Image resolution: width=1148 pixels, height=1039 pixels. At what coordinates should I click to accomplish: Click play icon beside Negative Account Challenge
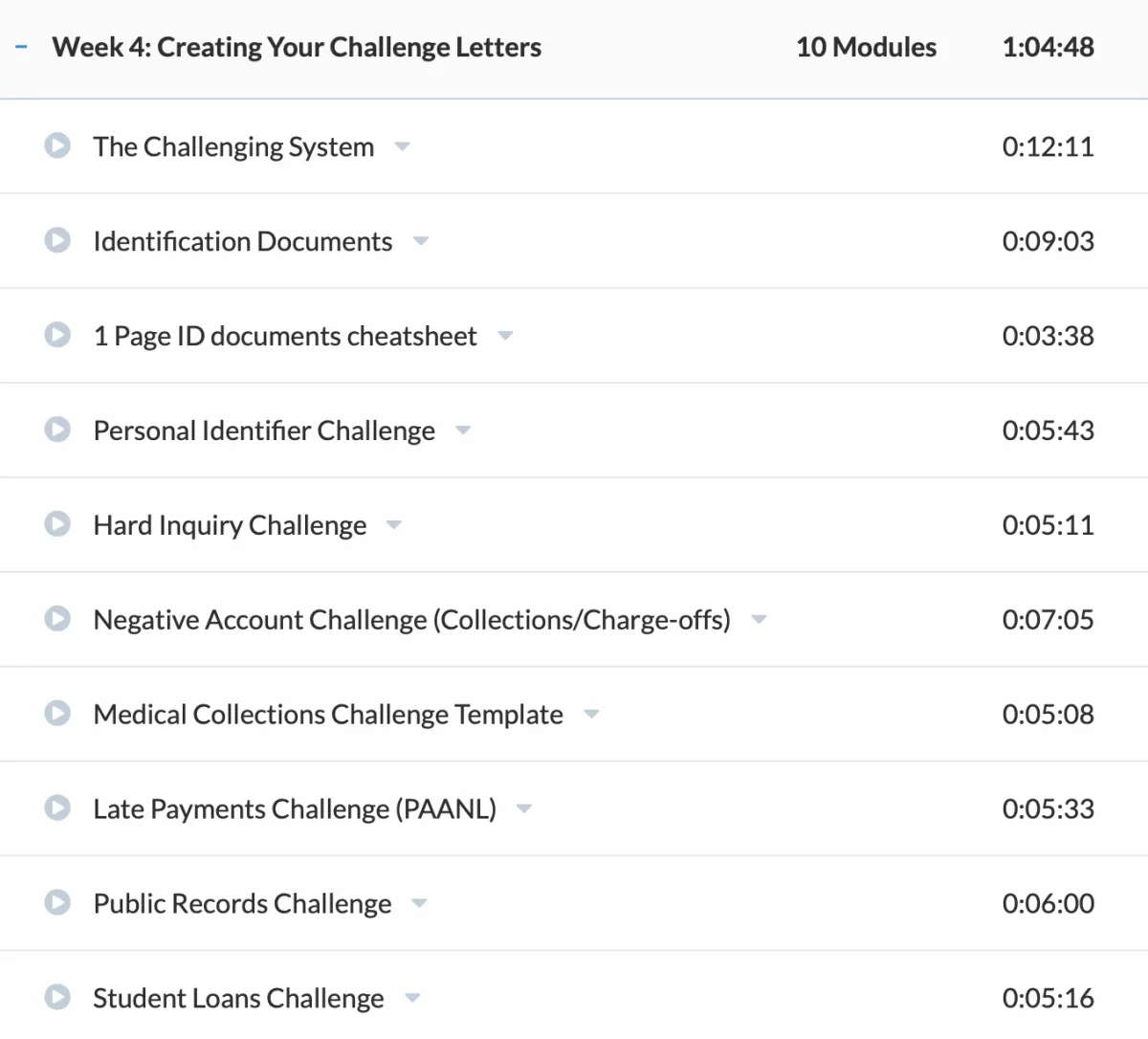point(57,619)
